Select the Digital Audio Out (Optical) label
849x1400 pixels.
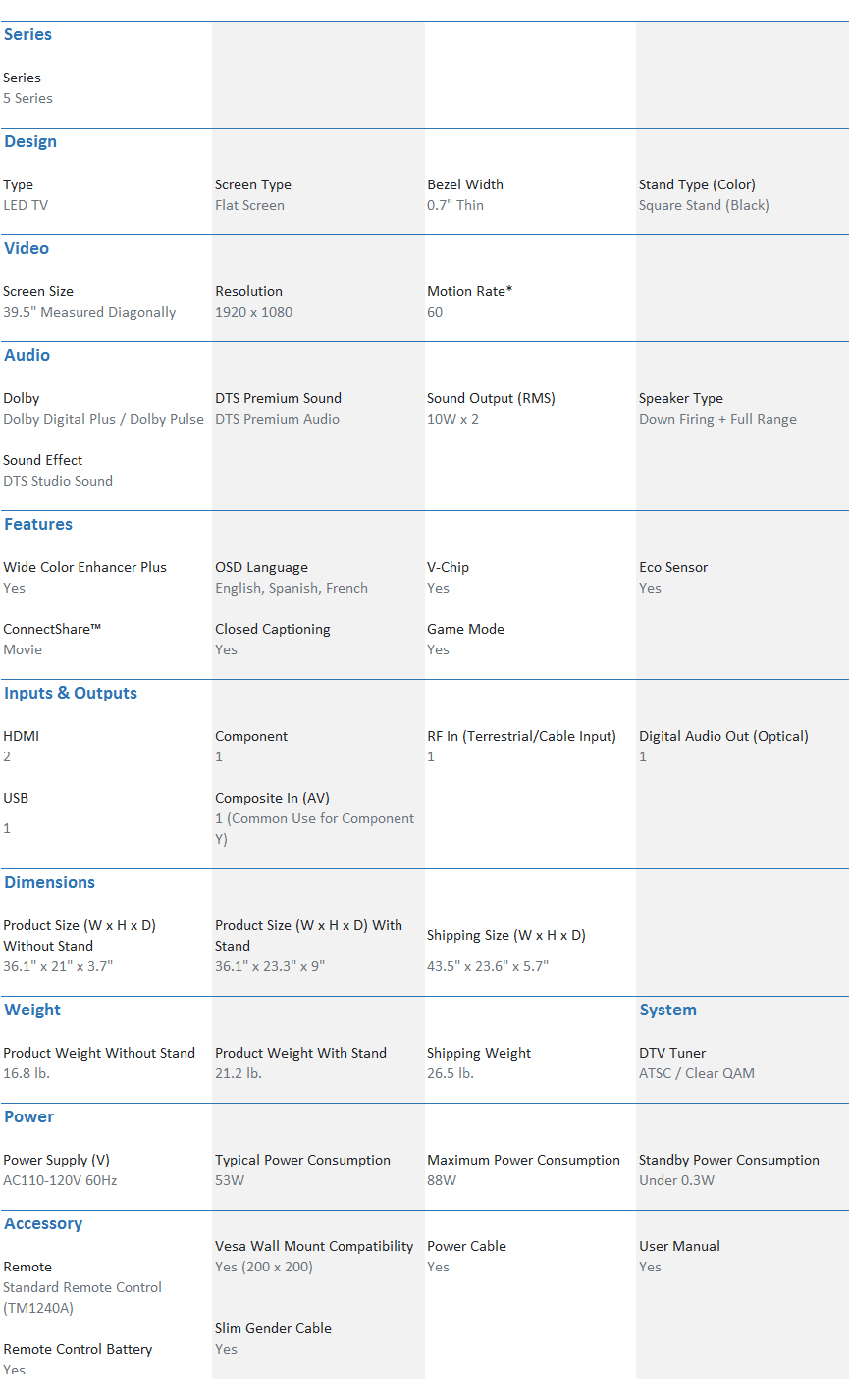pyautogui.click(x=723, y=737)
